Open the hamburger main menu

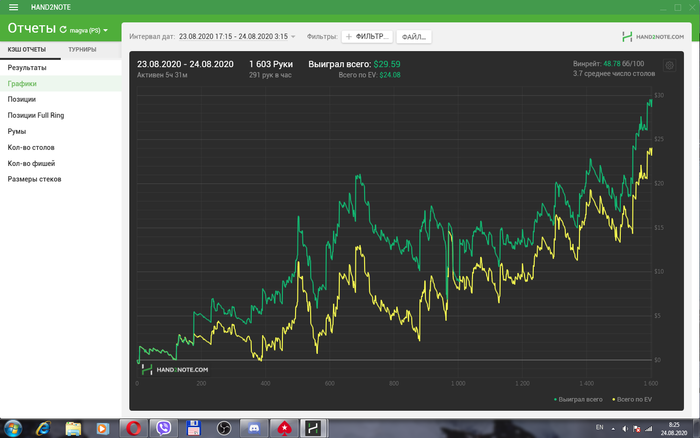click(x=13, y=7)
